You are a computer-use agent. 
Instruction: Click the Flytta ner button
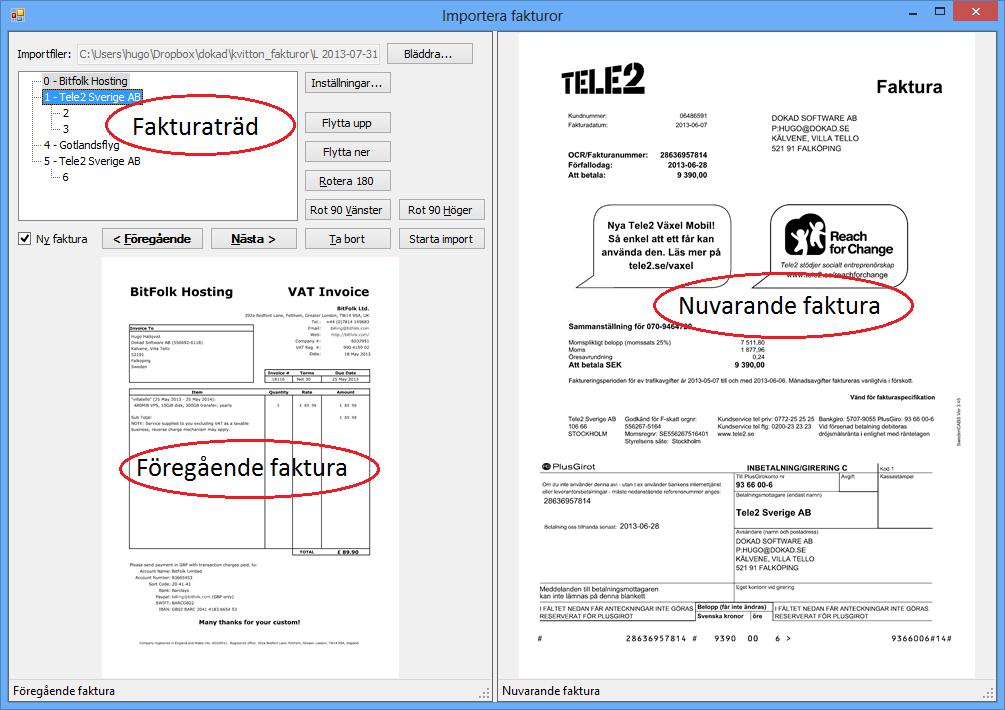pos(347,152)
